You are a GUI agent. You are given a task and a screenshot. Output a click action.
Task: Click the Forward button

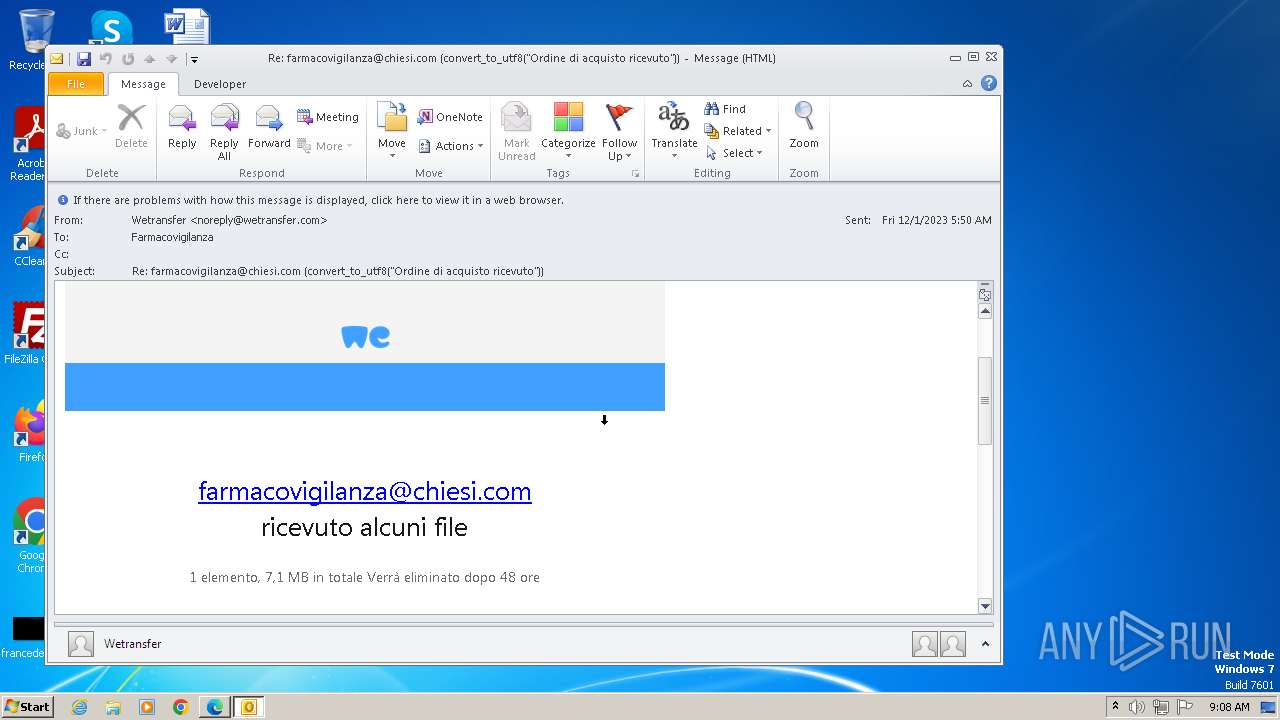coord(269,126)
